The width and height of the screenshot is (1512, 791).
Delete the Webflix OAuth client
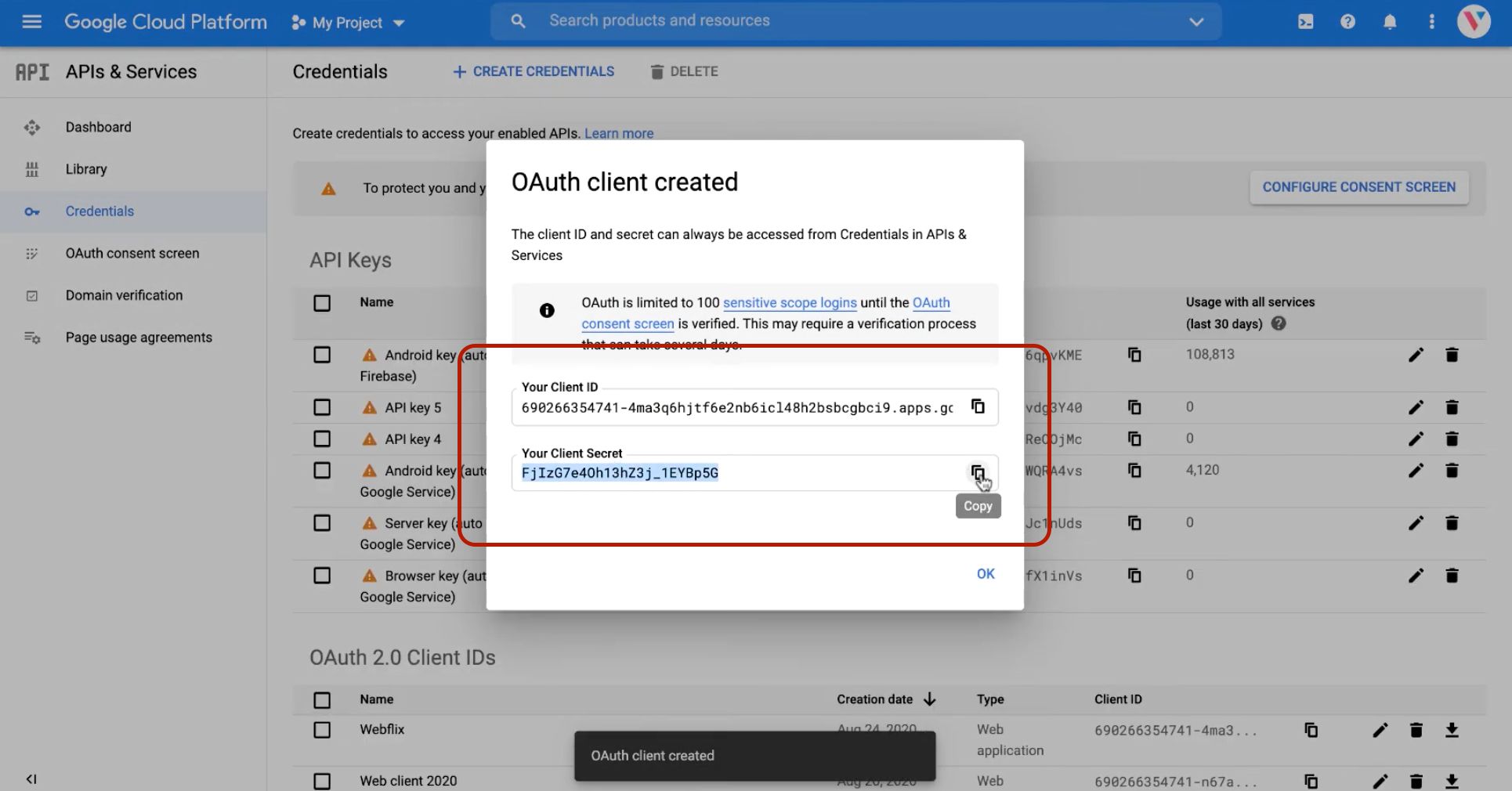point(1416,730)
